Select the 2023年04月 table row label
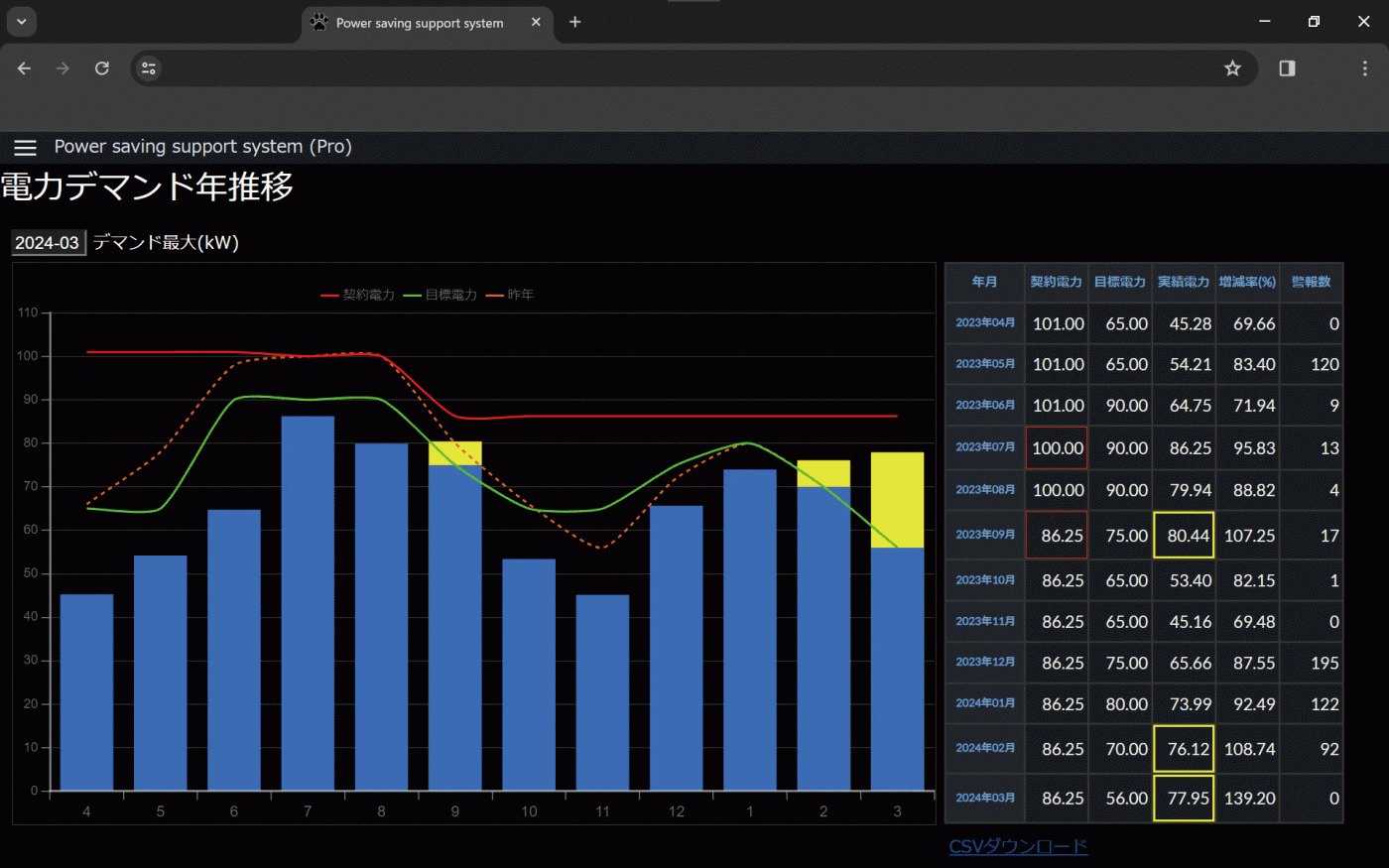Image resolution: width=1389 pixels, height=868 pixels. (984, 323)
